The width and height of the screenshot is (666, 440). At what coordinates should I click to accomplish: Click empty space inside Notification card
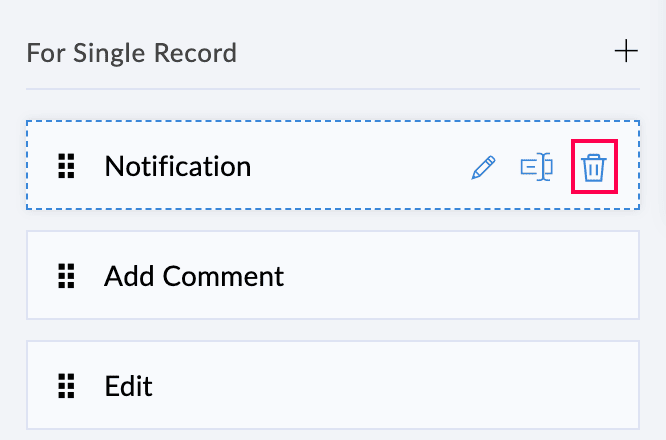point(360,167)
